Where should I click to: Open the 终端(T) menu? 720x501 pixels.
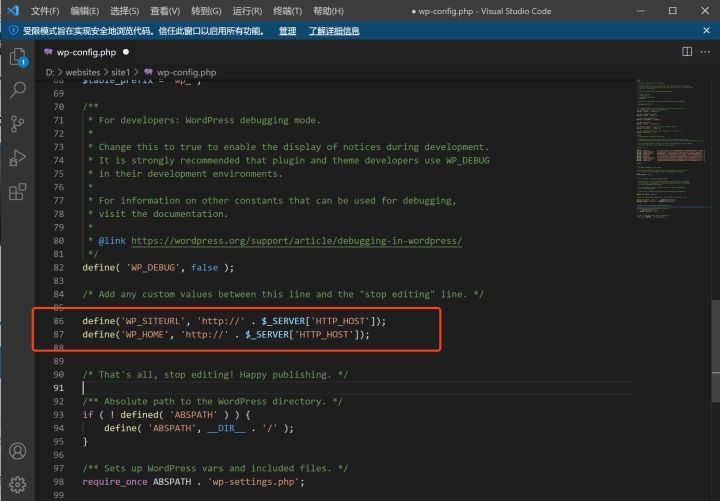[x=289, y=11]
